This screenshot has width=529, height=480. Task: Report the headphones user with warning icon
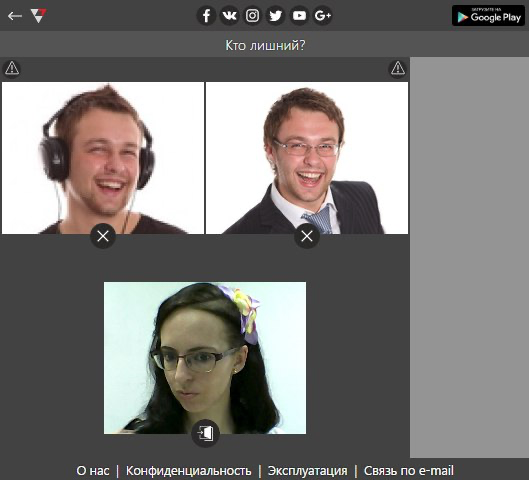point(12,68)
